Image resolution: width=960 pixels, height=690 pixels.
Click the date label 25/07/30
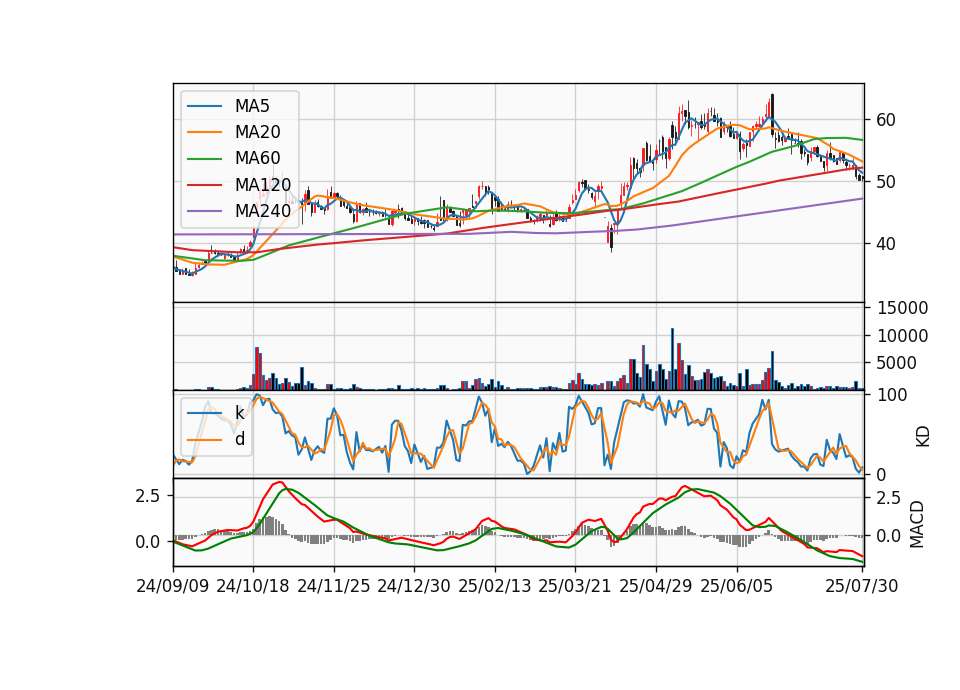point(862,586)
